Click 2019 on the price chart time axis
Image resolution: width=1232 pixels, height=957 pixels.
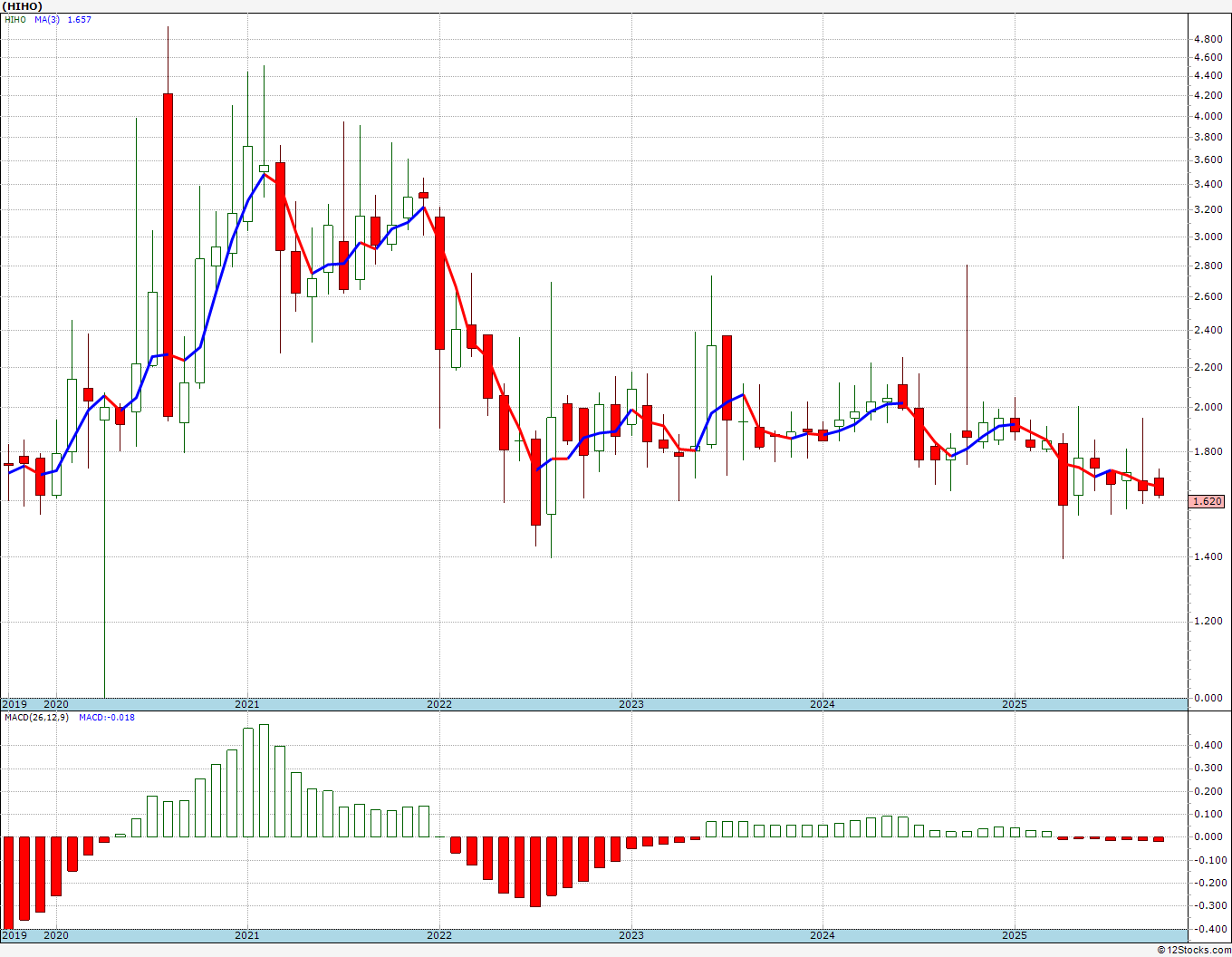click(14, 704)
